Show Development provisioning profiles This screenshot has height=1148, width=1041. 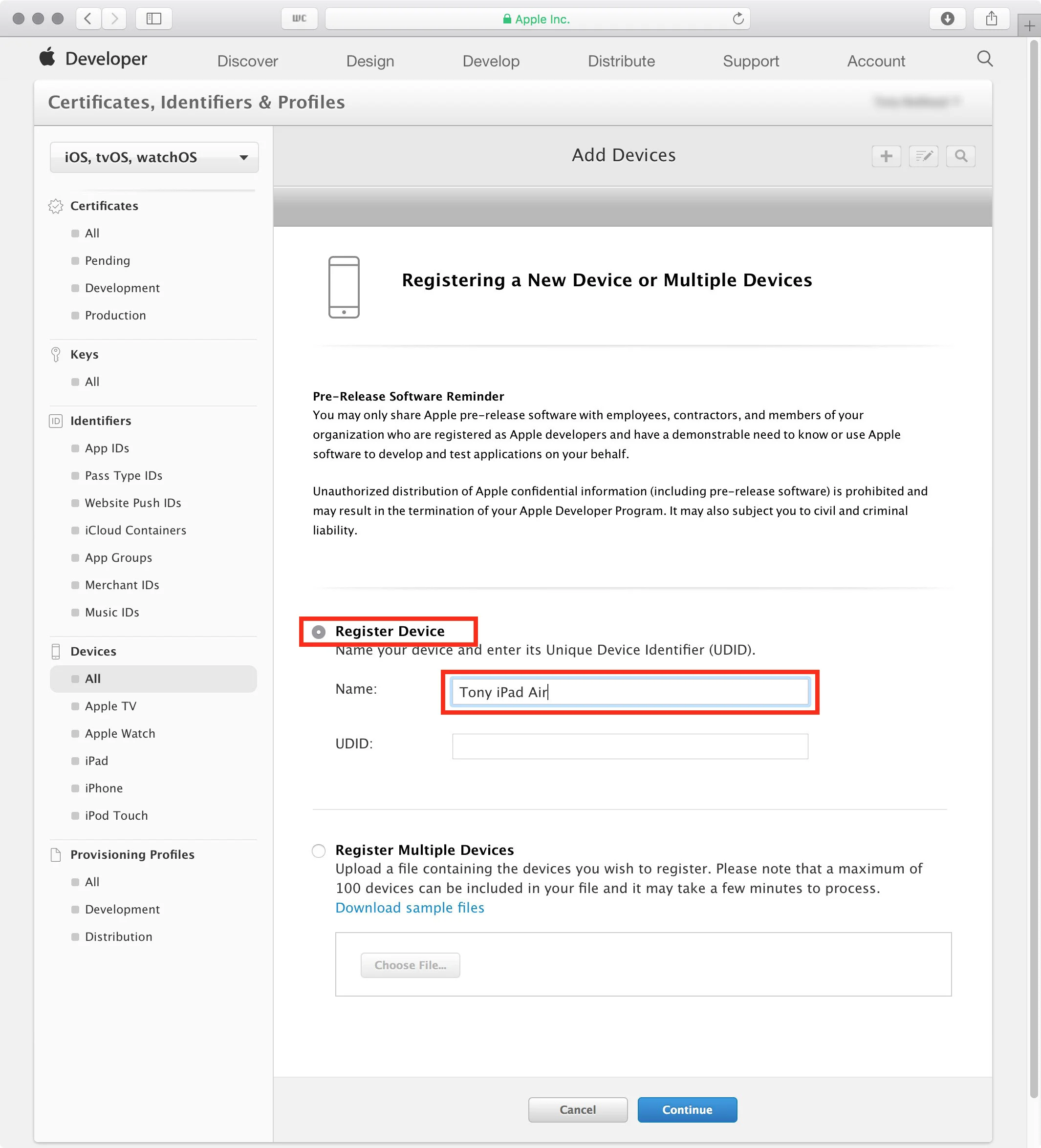tap(122, 910)
